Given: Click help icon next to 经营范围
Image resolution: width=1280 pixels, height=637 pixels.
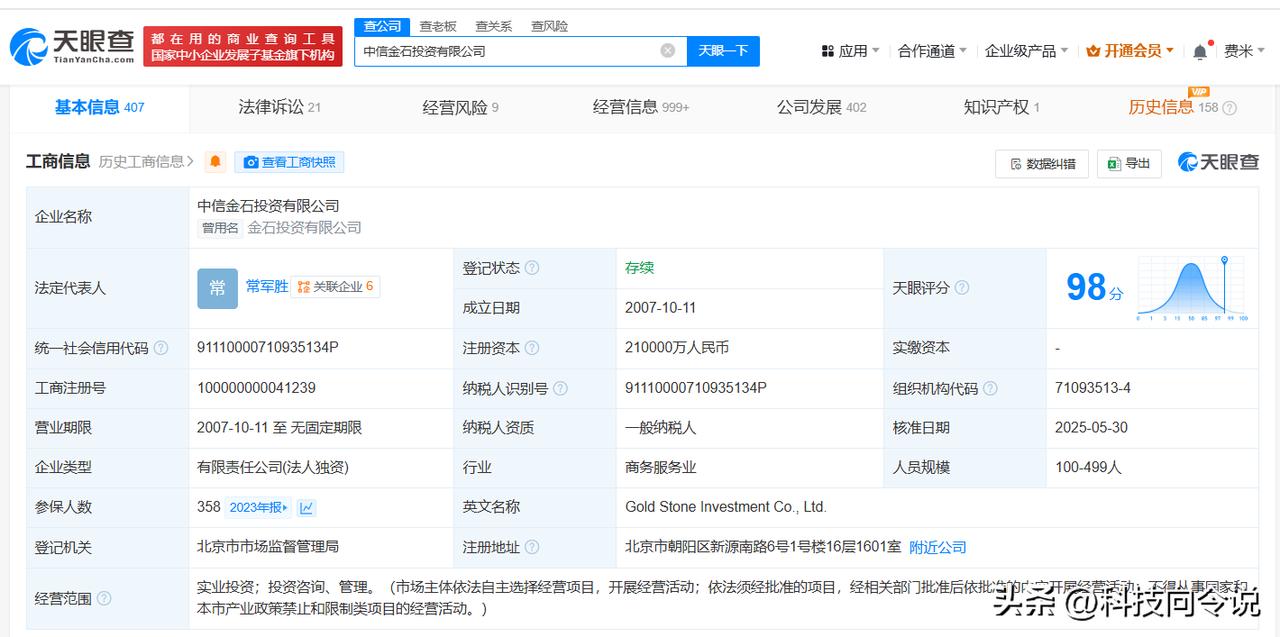Looking at the screenshot, I should (104, 598).
